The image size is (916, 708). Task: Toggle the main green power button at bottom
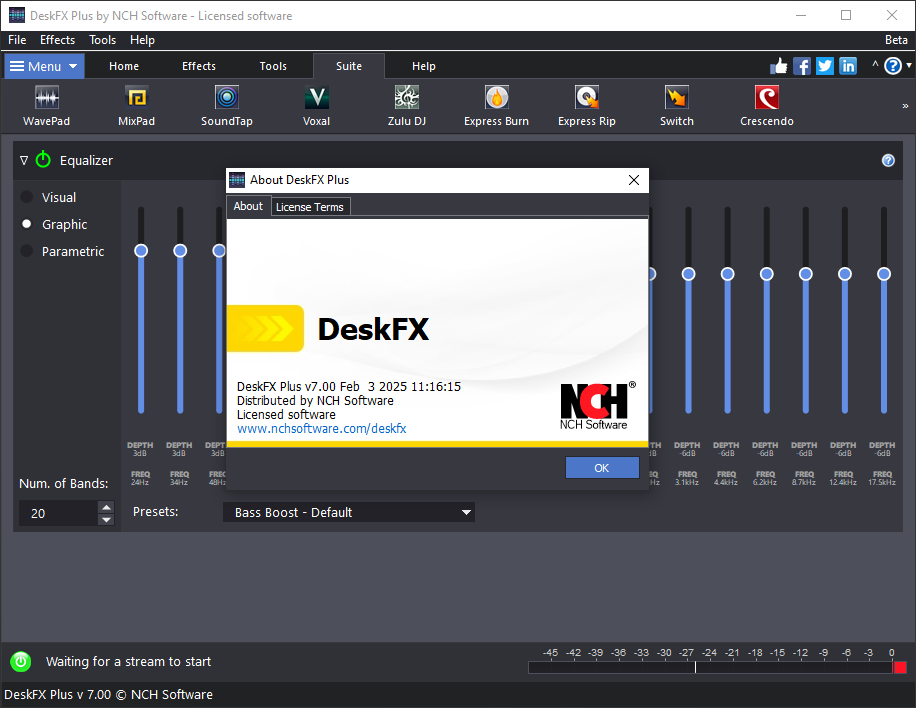click(20, 661)
